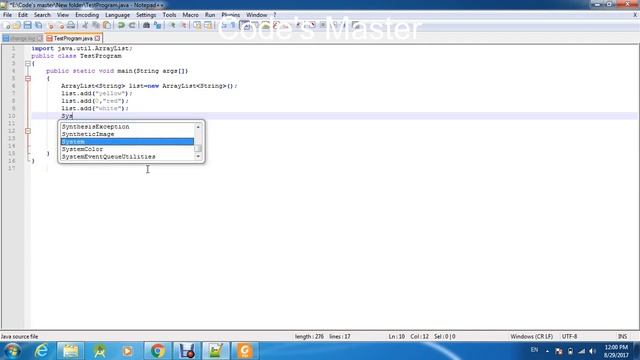Image resolution: width=640 pixels, height=360 pixels.
Task: Toggle synchronize vertical scrolling
Action: click(198, 25)
